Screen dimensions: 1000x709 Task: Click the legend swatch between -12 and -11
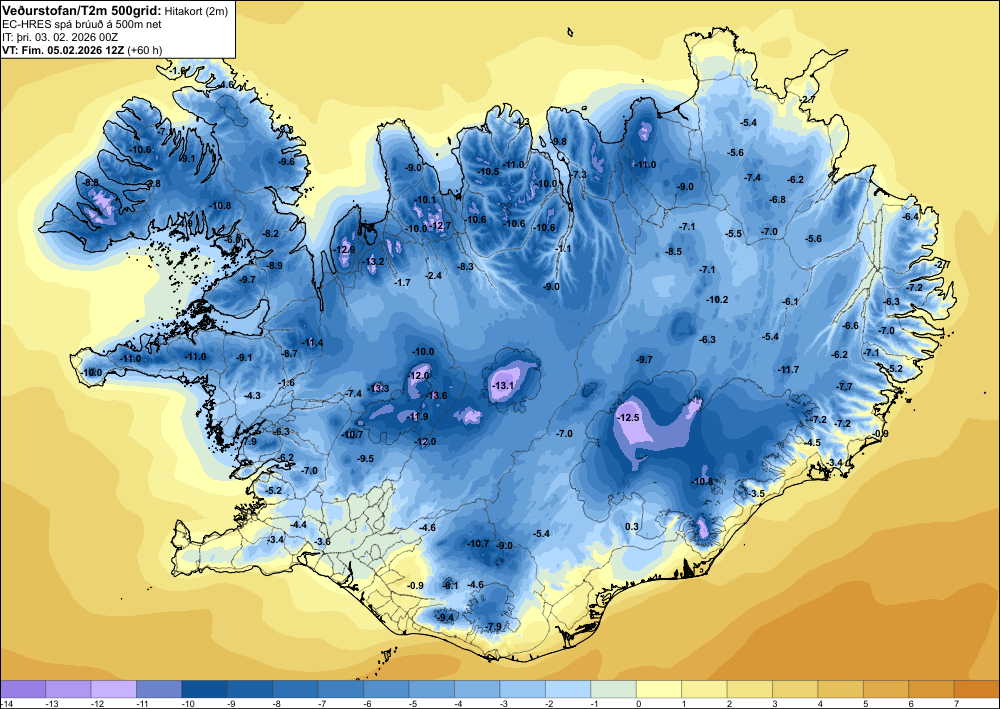point(114,689)
